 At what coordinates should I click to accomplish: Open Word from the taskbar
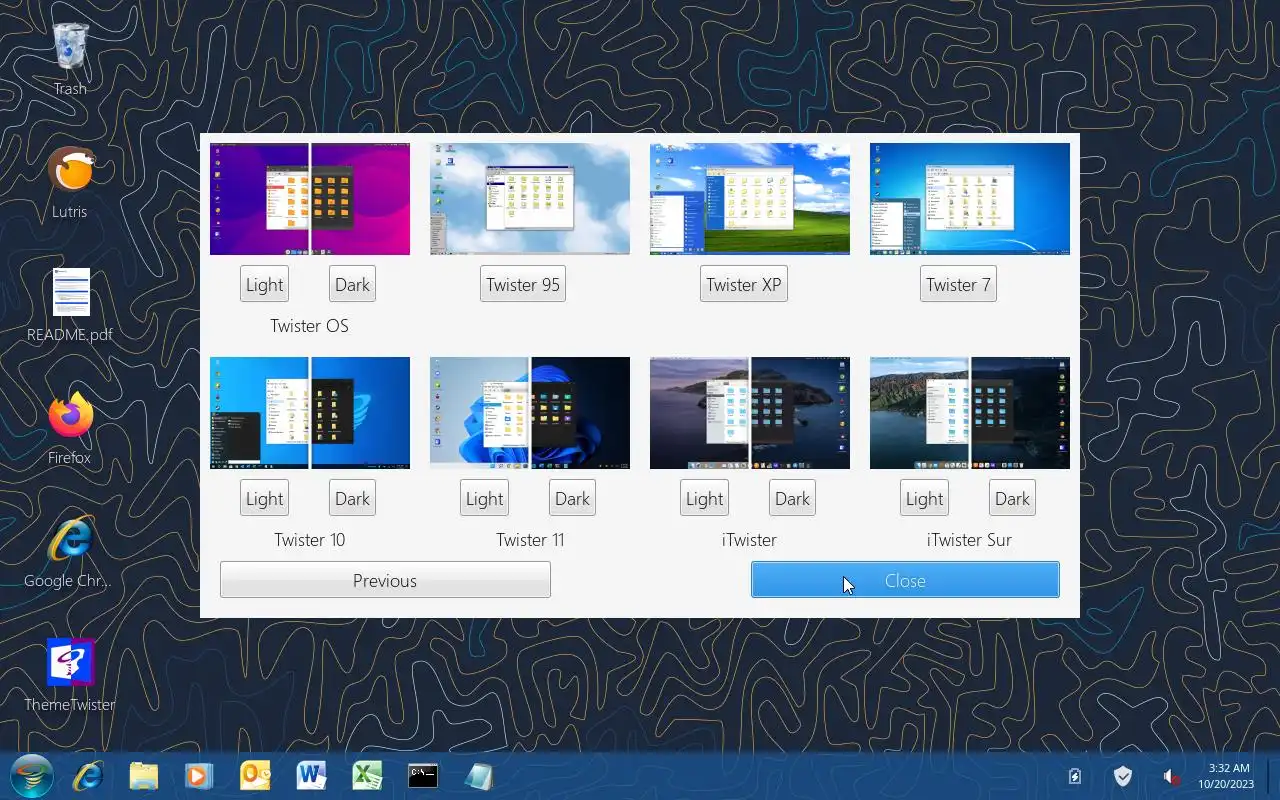coord(312,776)
